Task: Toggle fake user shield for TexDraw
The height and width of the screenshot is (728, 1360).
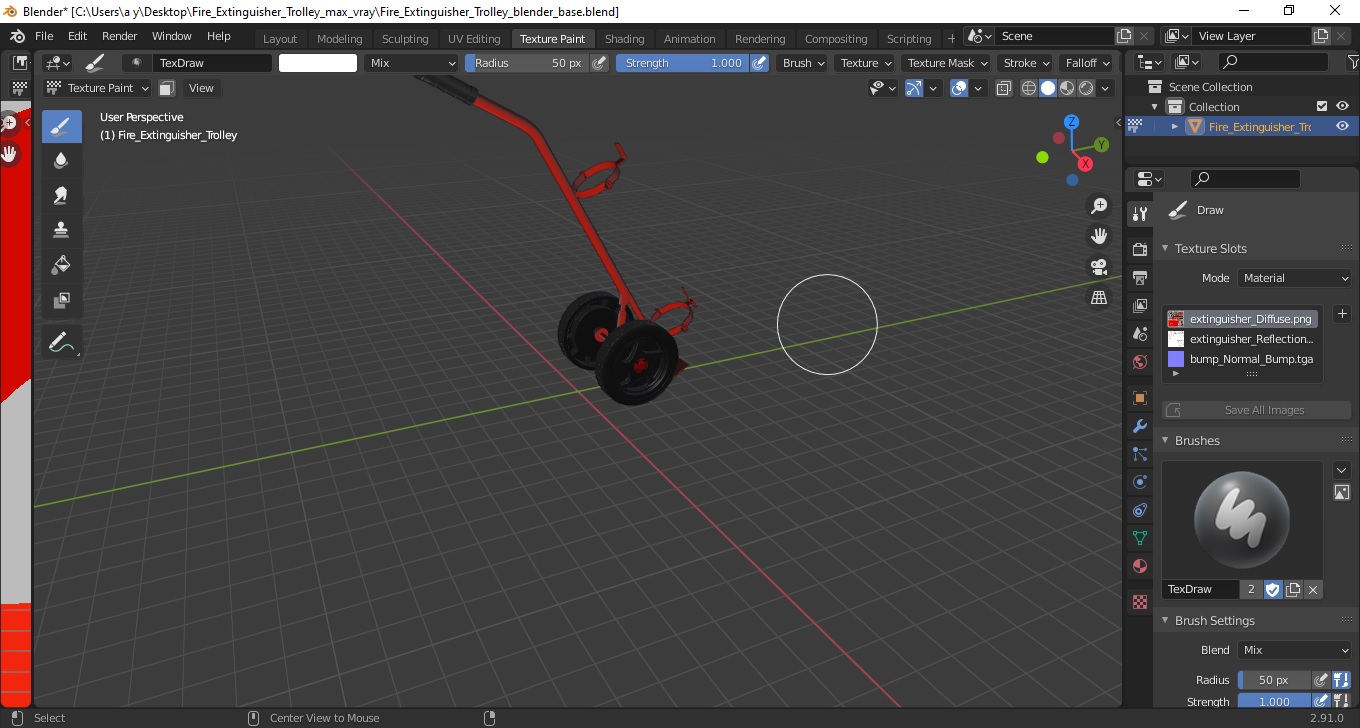Action: (1272, 590)
